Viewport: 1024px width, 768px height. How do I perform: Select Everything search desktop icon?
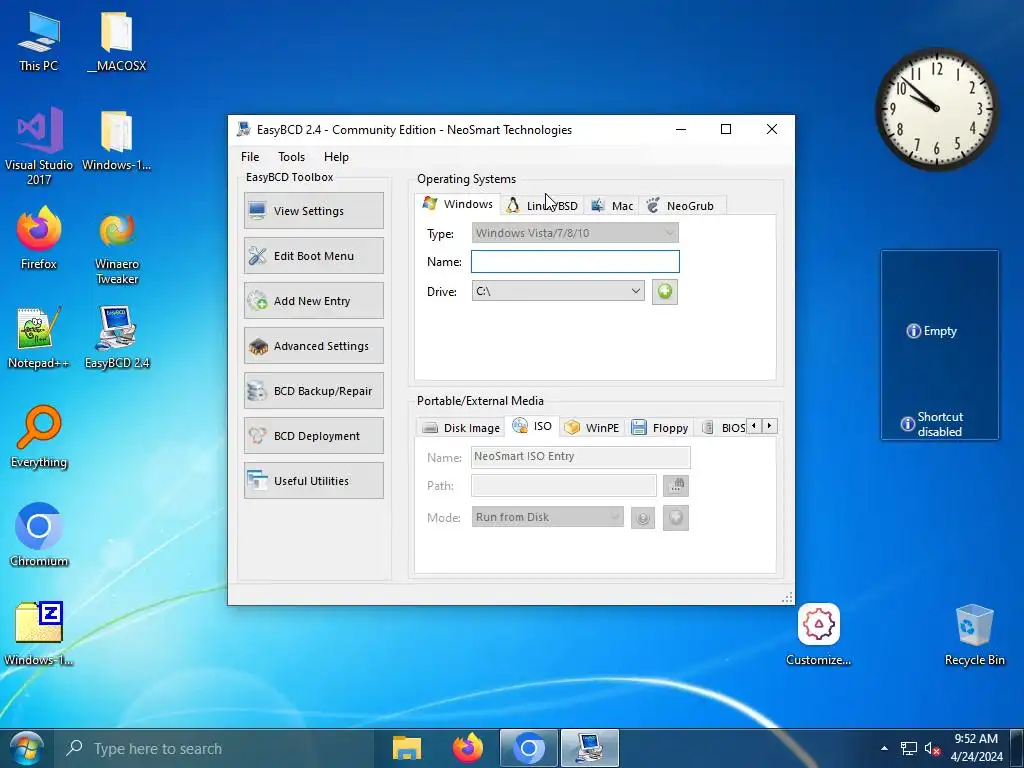click(x=39, y=437)
